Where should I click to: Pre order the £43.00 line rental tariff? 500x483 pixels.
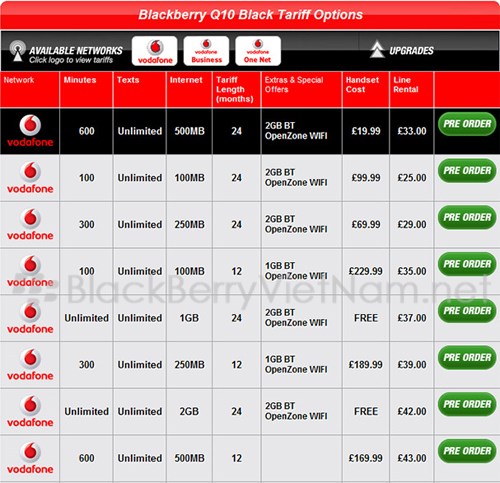(x=467, y=451)
